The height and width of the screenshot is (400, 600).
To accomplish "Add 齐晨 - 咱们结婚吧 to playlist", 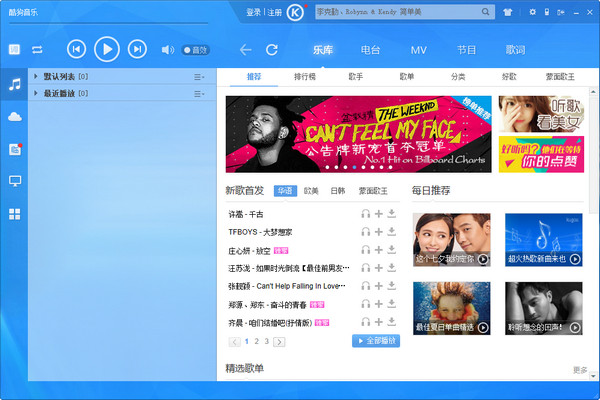I will [x=378, y=322].
